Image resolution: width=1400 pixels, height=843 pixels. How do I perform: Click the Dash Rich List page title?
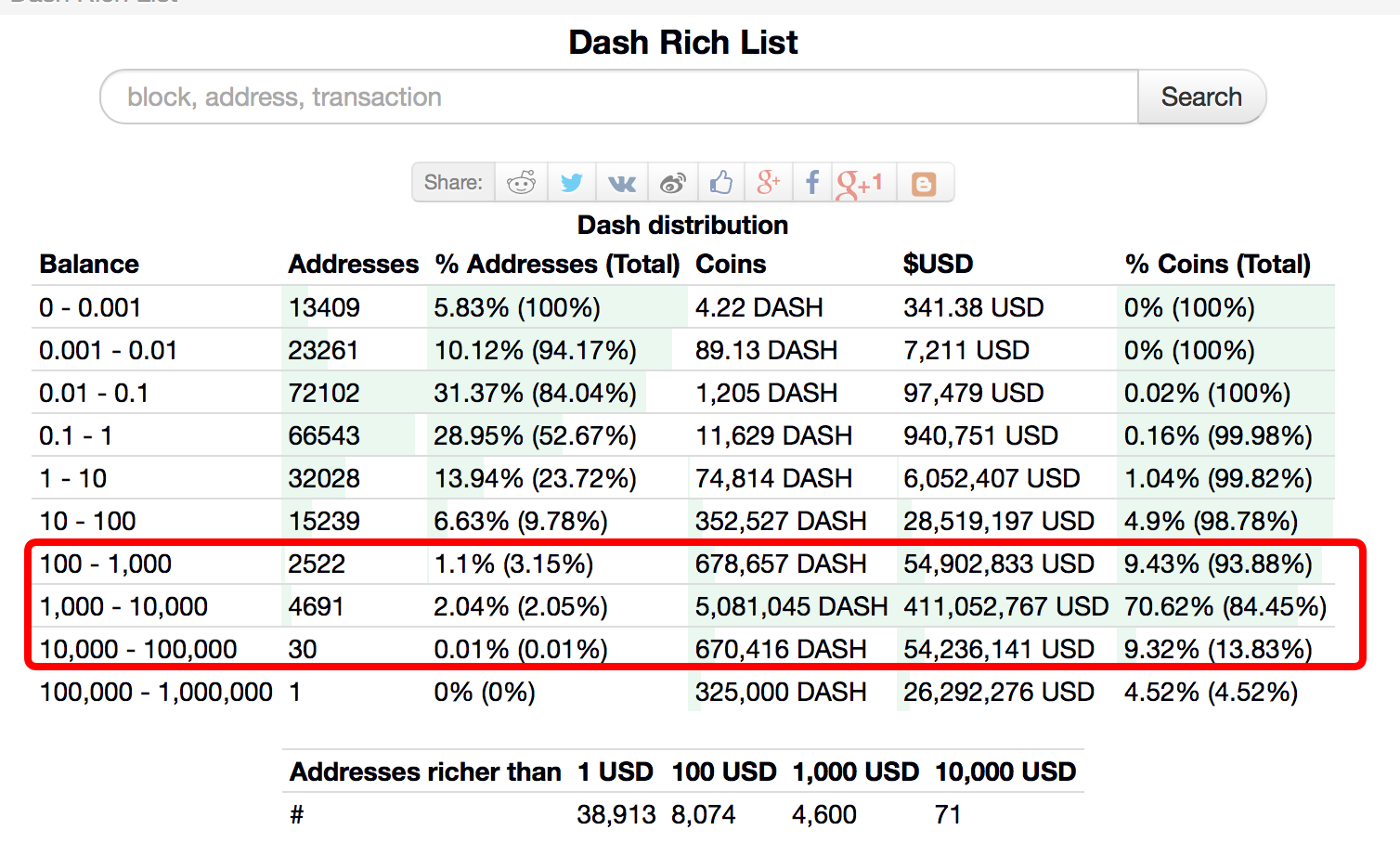[x=682, y=43]
